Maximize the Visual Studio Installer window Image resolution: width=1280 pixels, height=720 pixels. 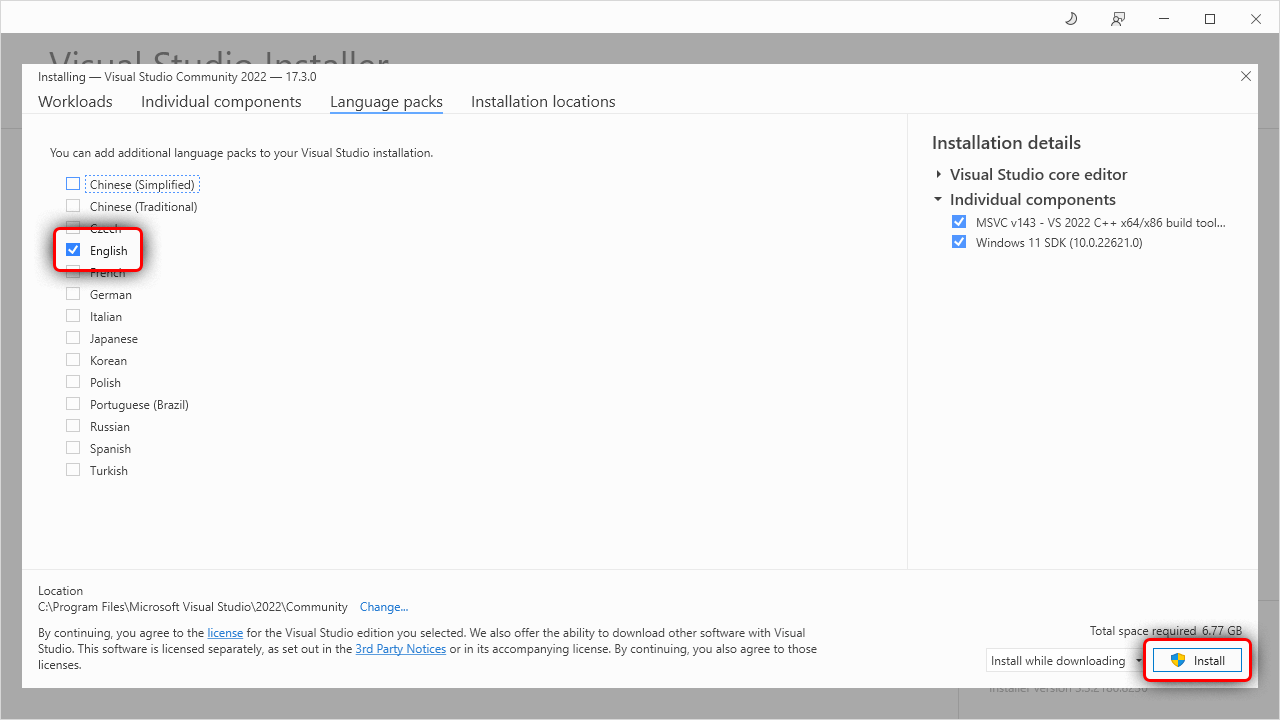1210,19
